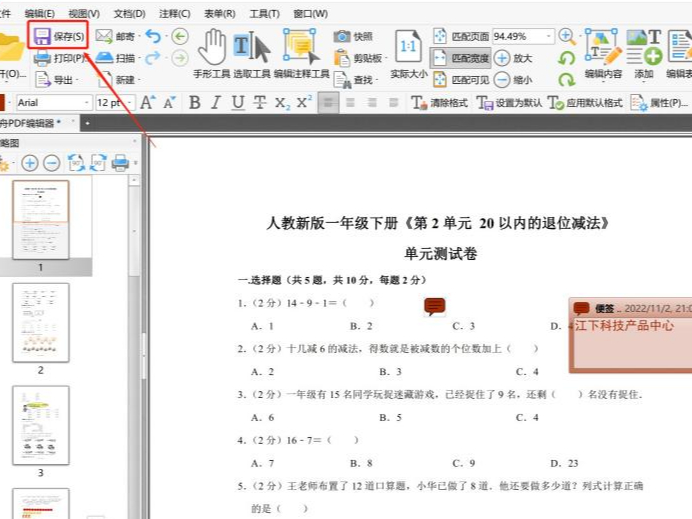Click the Find (查找) icon
692x519 pixels.
[342, 80]
